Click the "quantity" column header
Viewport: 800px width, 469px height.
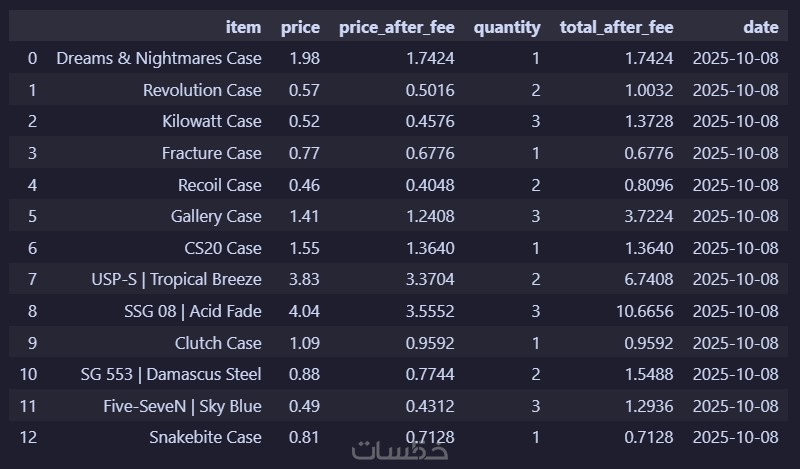(507, 27)
